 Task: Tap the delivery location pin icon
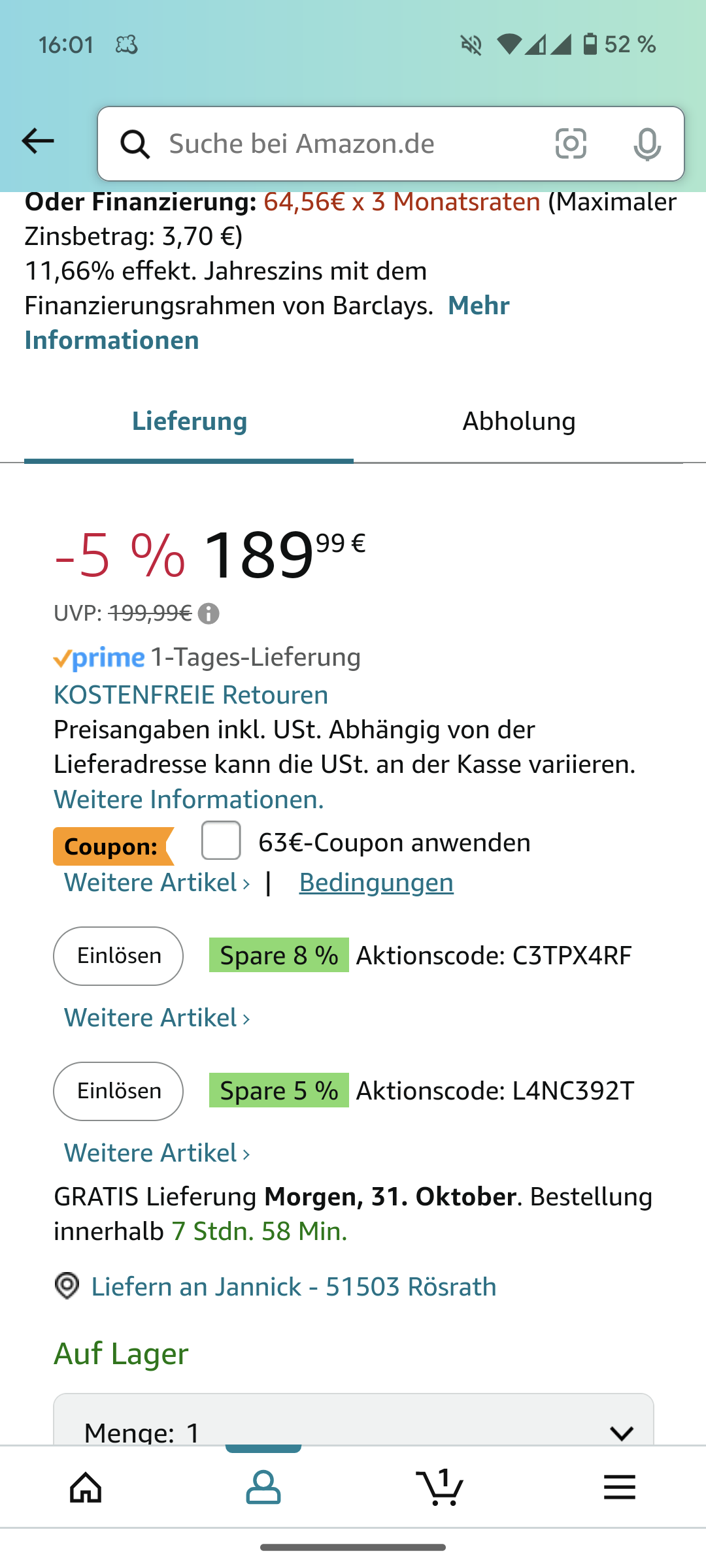[x=67, y=1286]
